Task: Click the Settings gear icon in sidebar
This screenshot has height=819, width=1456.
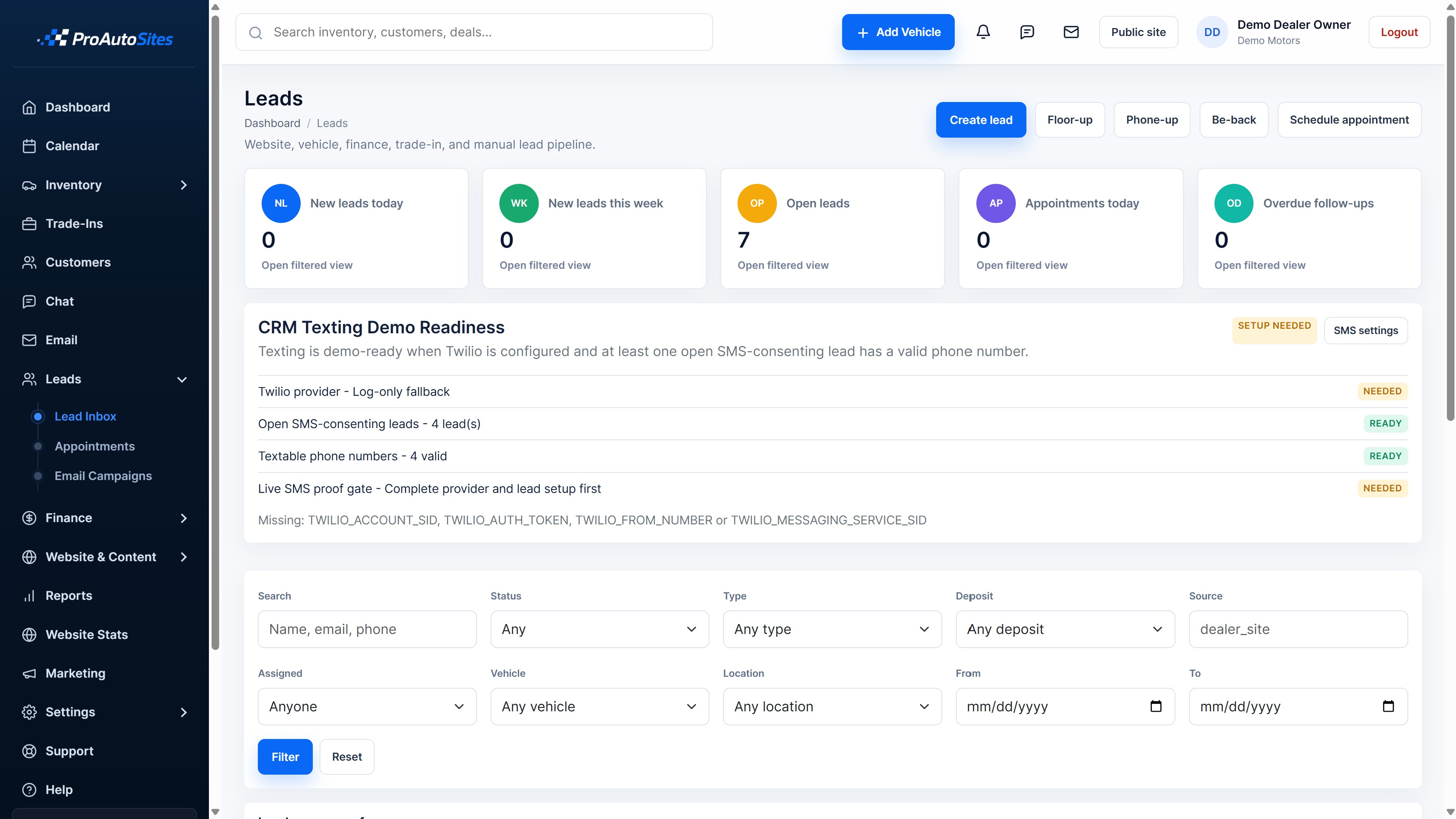Action: pos(29,712)
